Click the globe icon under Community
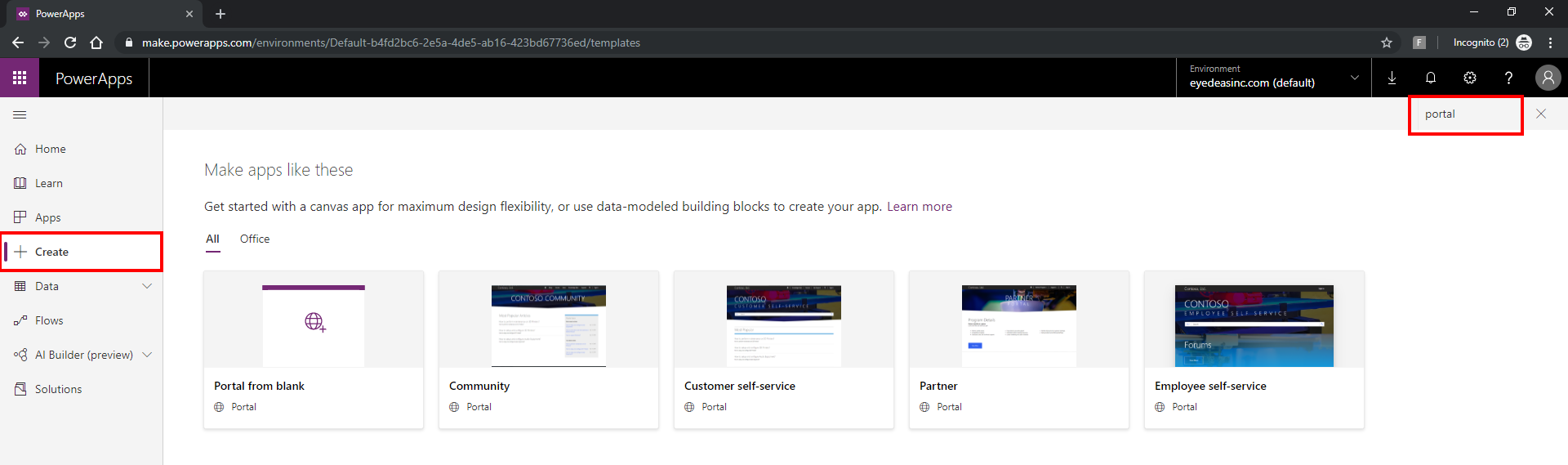 tap(454, 407)
